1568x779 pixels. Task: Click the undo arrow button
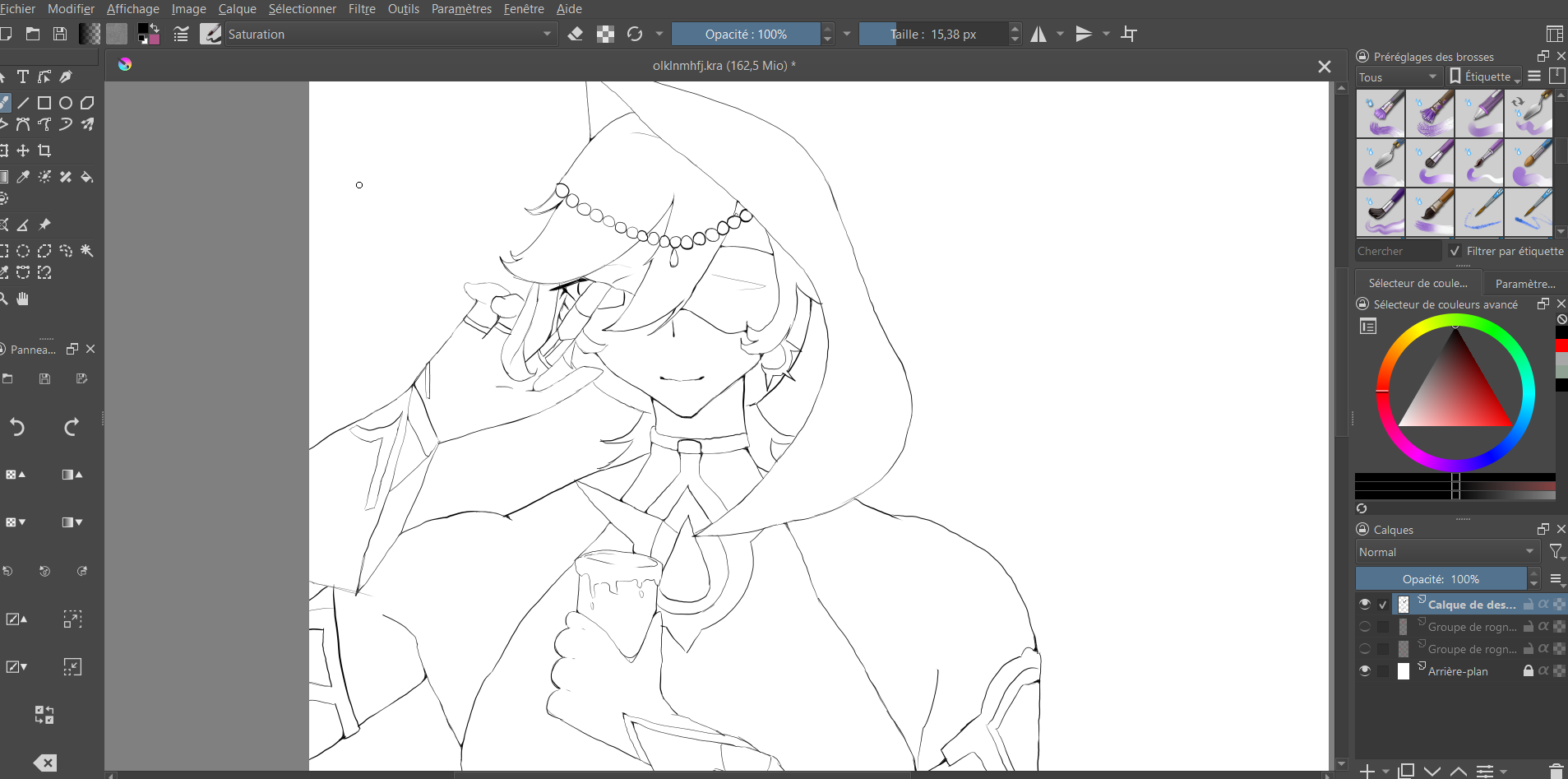point(17,426)
